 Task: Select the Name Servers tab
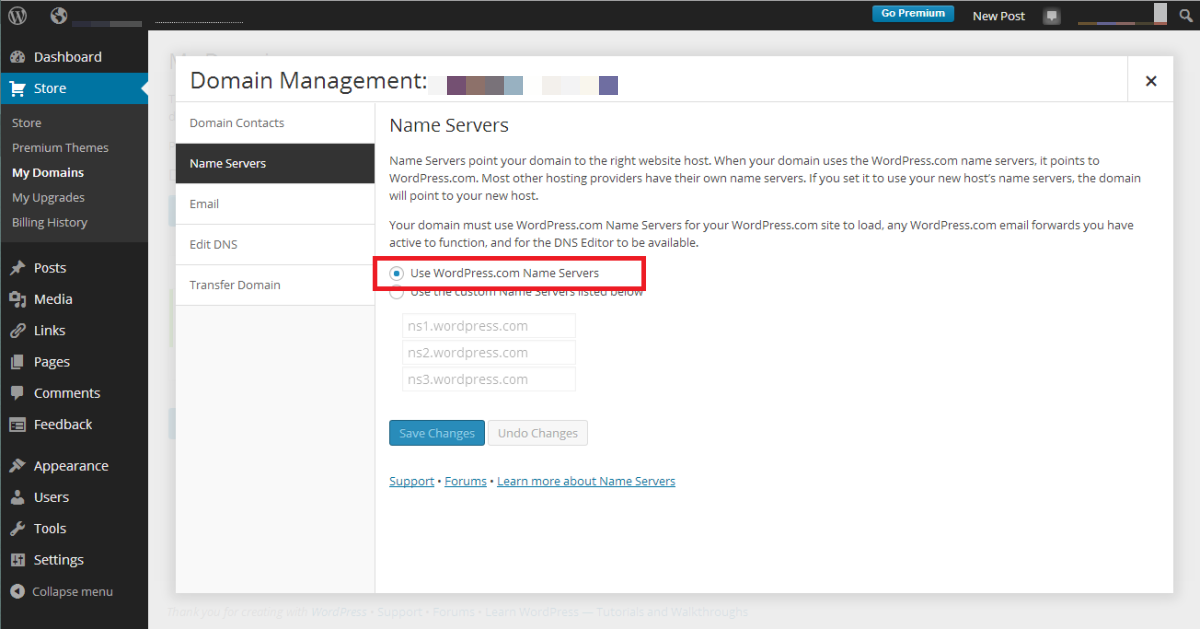[x=275, y=163]
